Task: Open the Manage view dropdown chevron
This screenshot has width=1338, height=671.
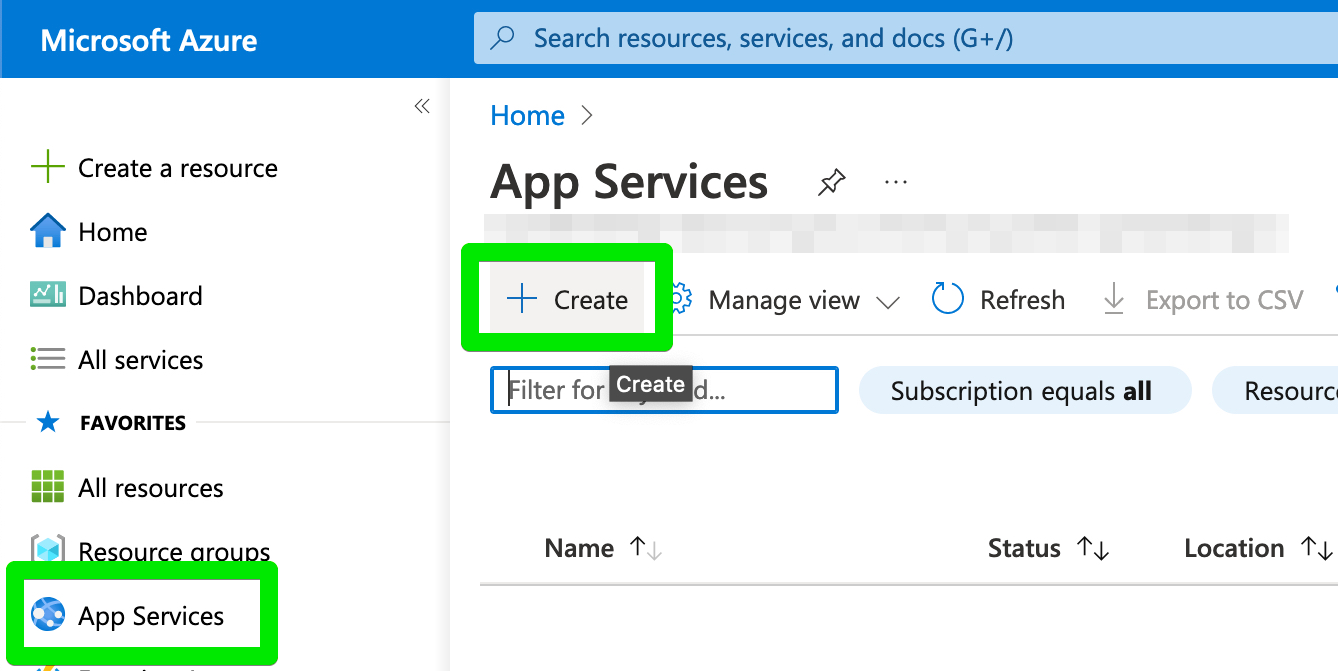Action: point(887,302)
